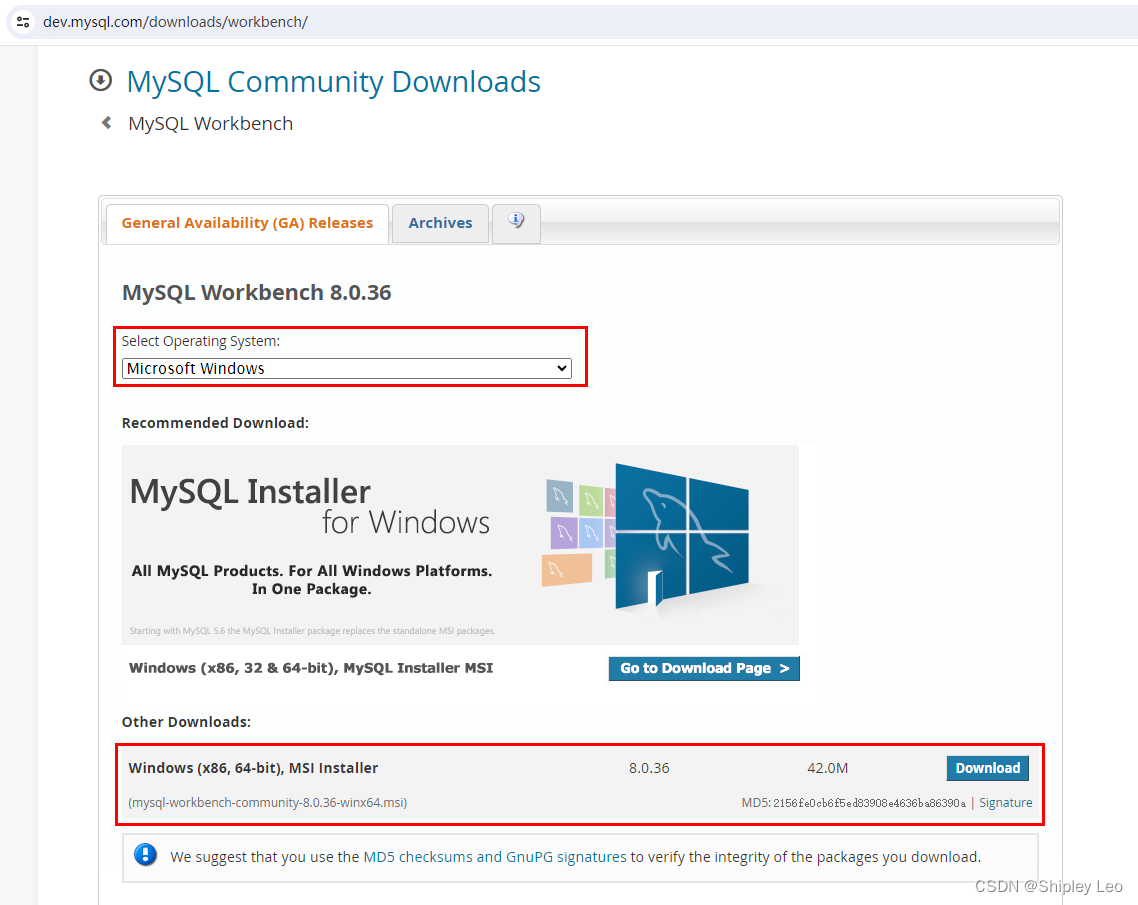Open the Signature link
The height and width of the screenshot is (905, 1138).
click(1005, 803)
